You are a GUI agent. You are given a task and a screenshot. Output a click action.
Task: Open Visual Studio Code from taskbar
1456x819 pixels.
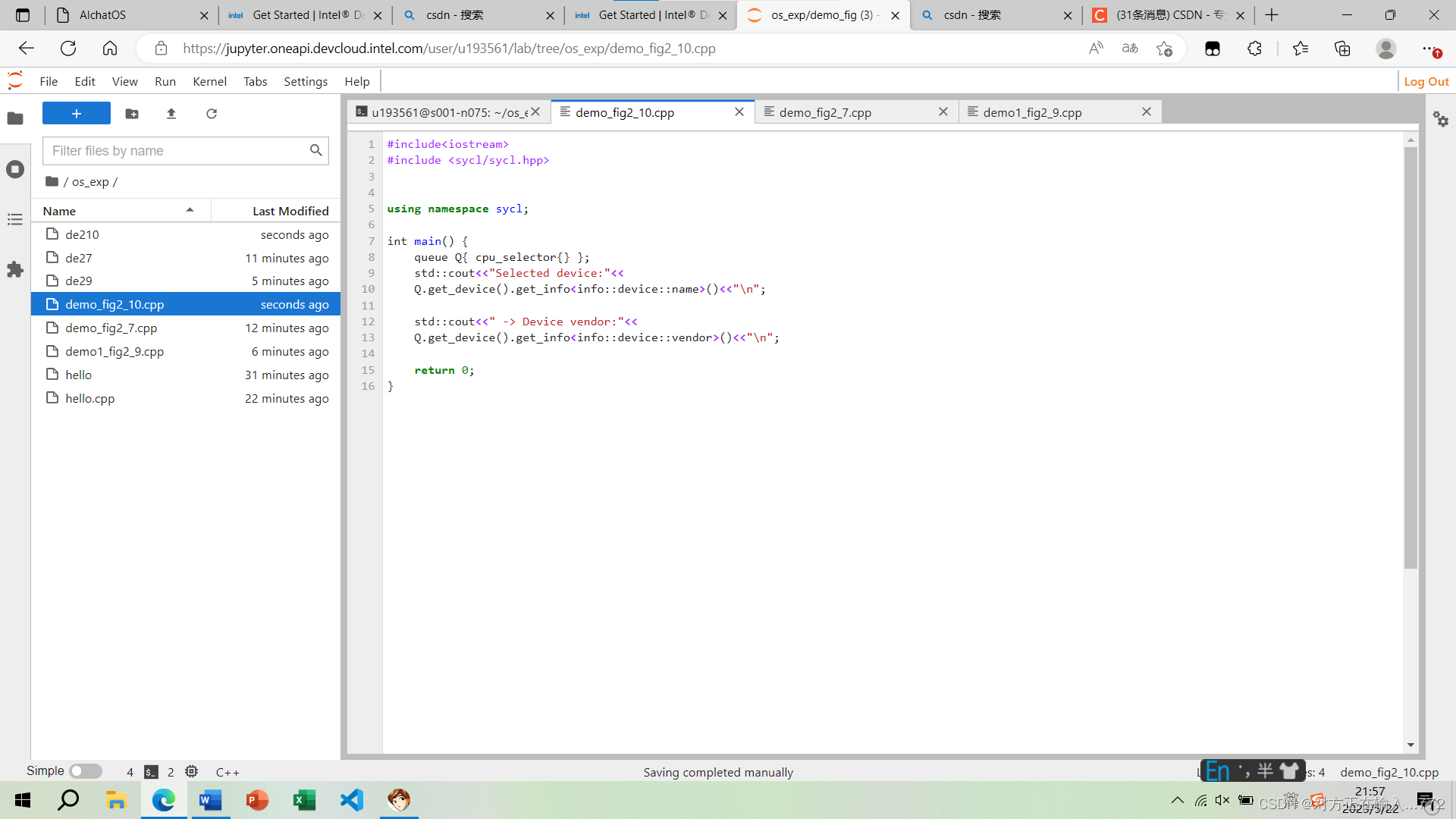[352, 800]
